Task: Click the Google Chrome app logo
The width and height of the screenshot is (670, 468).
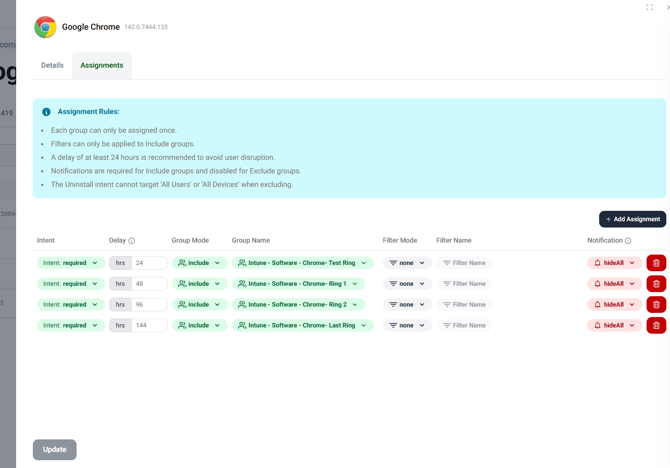Action: 45,27
